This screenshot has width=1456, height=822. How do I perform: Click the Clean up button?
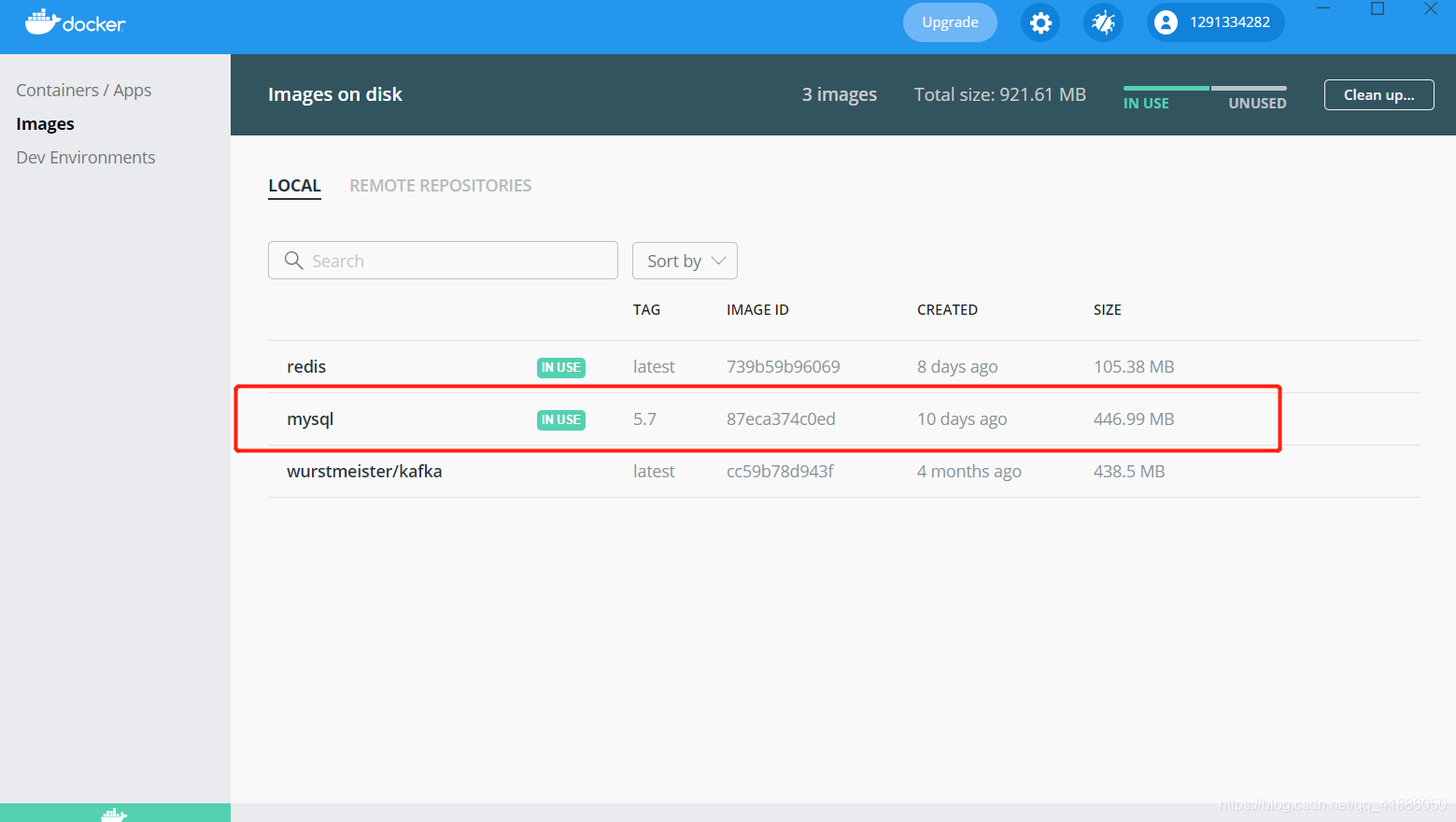(1378, 94)
